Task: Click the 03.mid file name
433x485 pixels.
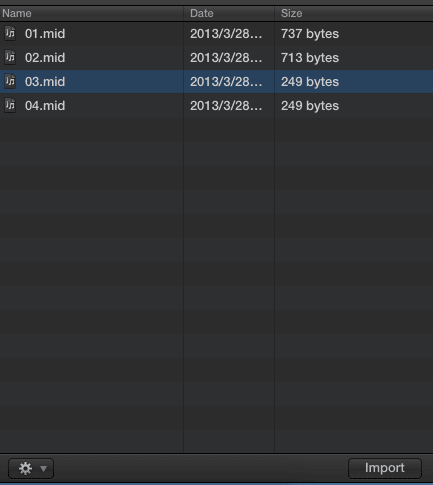Action: [45, 82]
